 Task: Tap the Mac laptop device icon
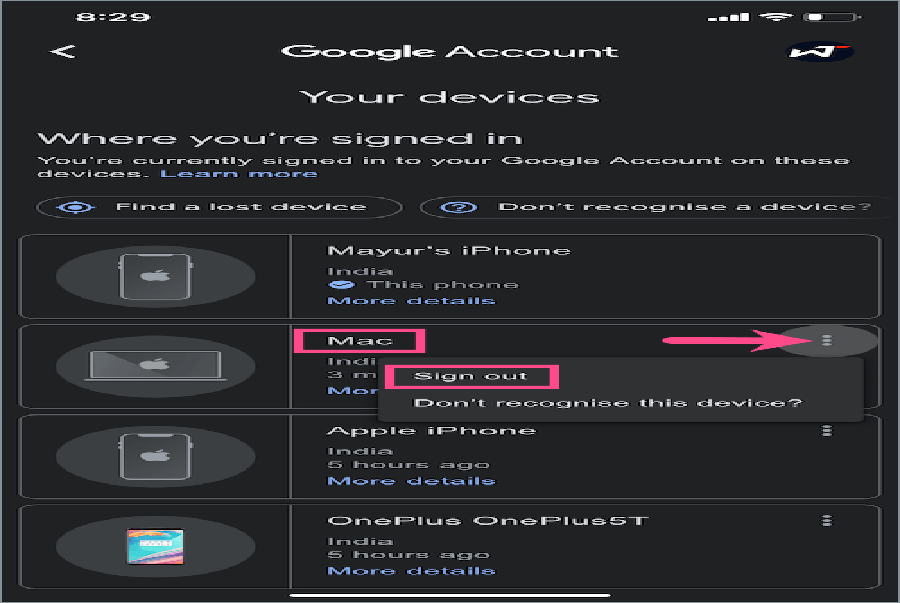[155, 366]
